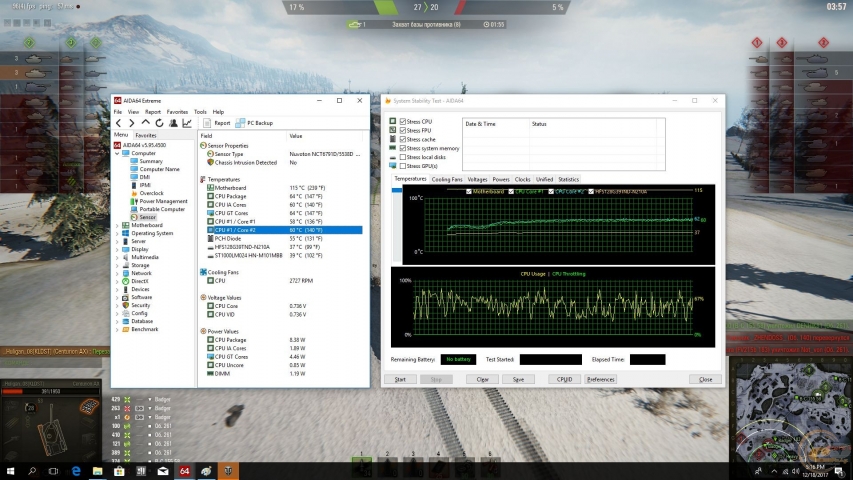Open Computer Name page in tree
This screenshot has height=480, width=853.
point(159,169)
